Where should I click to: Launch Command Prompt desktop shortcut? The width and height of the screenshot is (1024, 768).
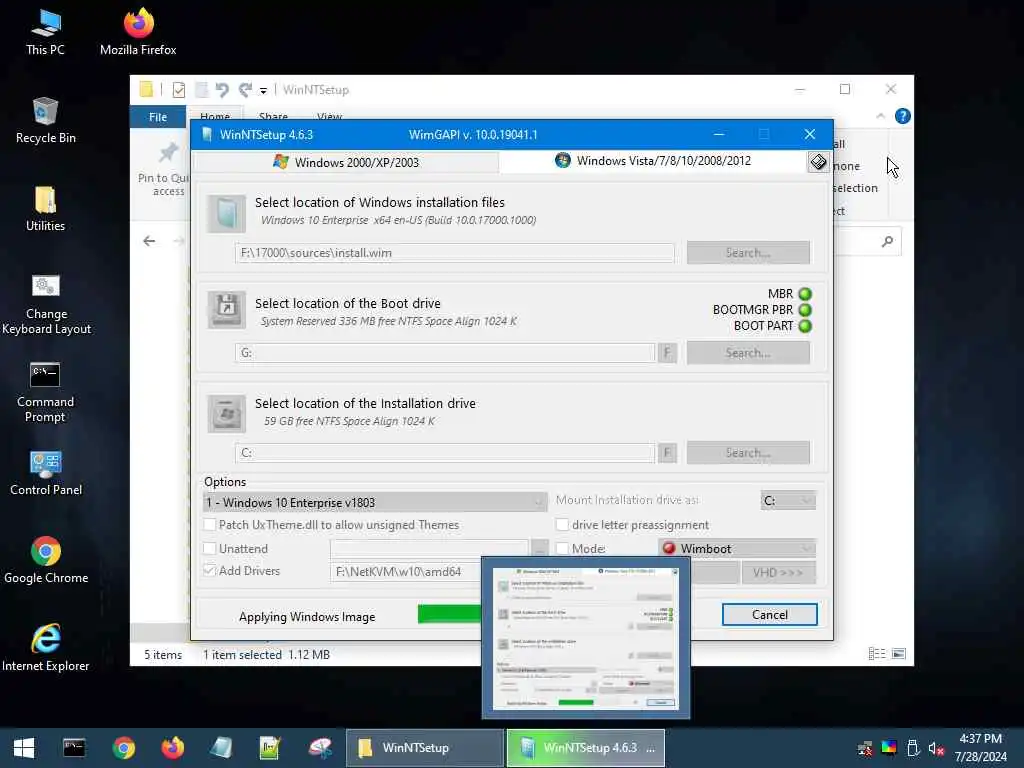[45, 392]
